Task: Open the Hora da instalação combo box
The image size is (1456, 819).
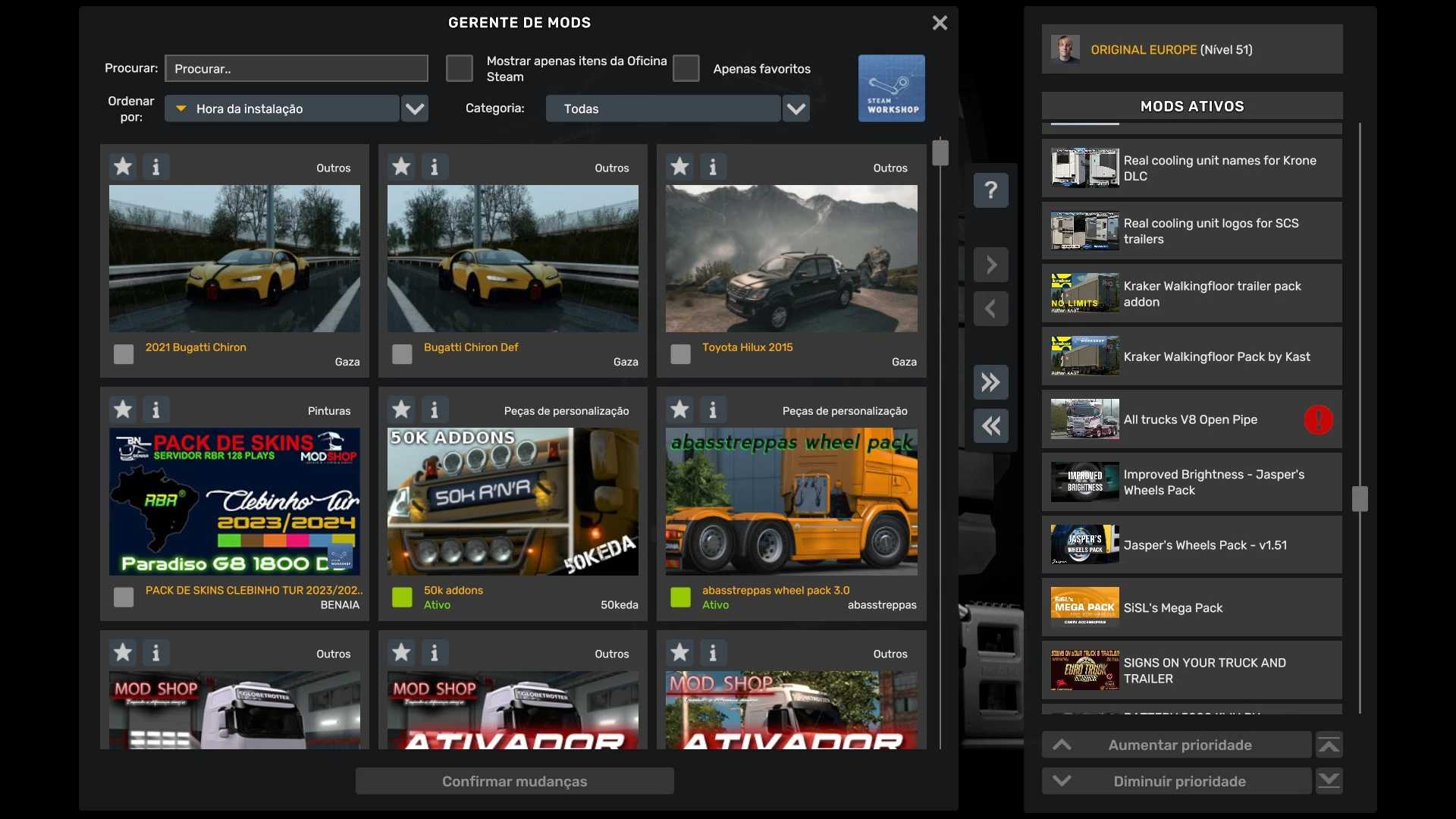Action: [x=282, y=108]
